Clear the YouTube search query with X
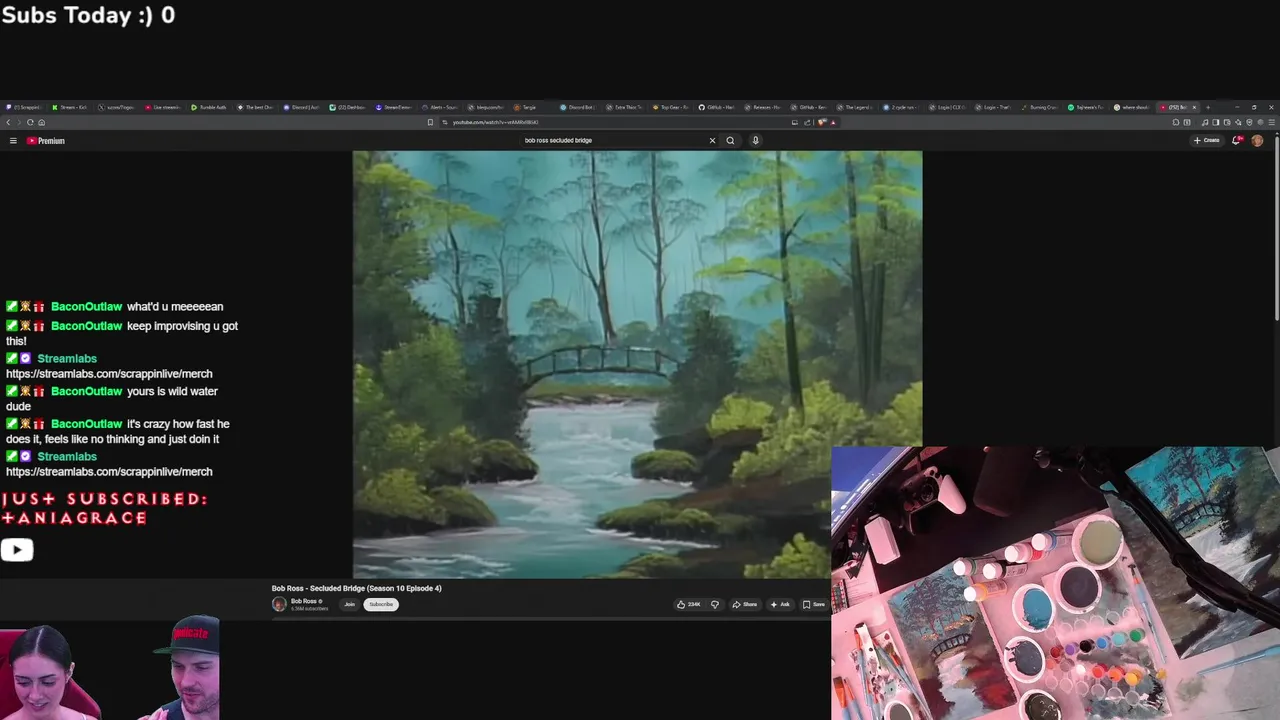Image resolution: width=1280 pixels, height=720 pixels. pos(712,141)
